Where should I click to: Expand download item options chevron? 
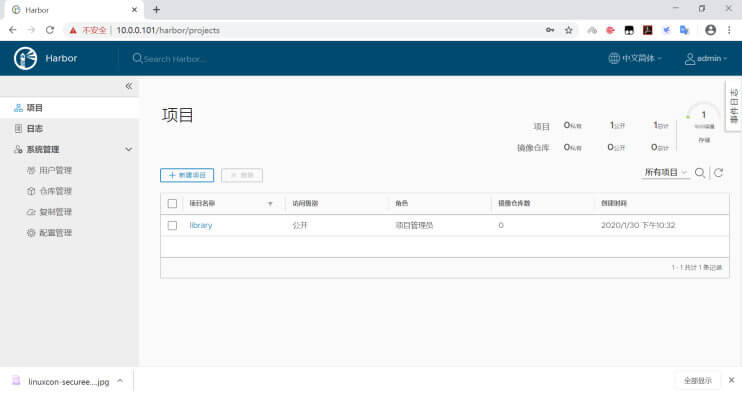click(x=120, y=381)
